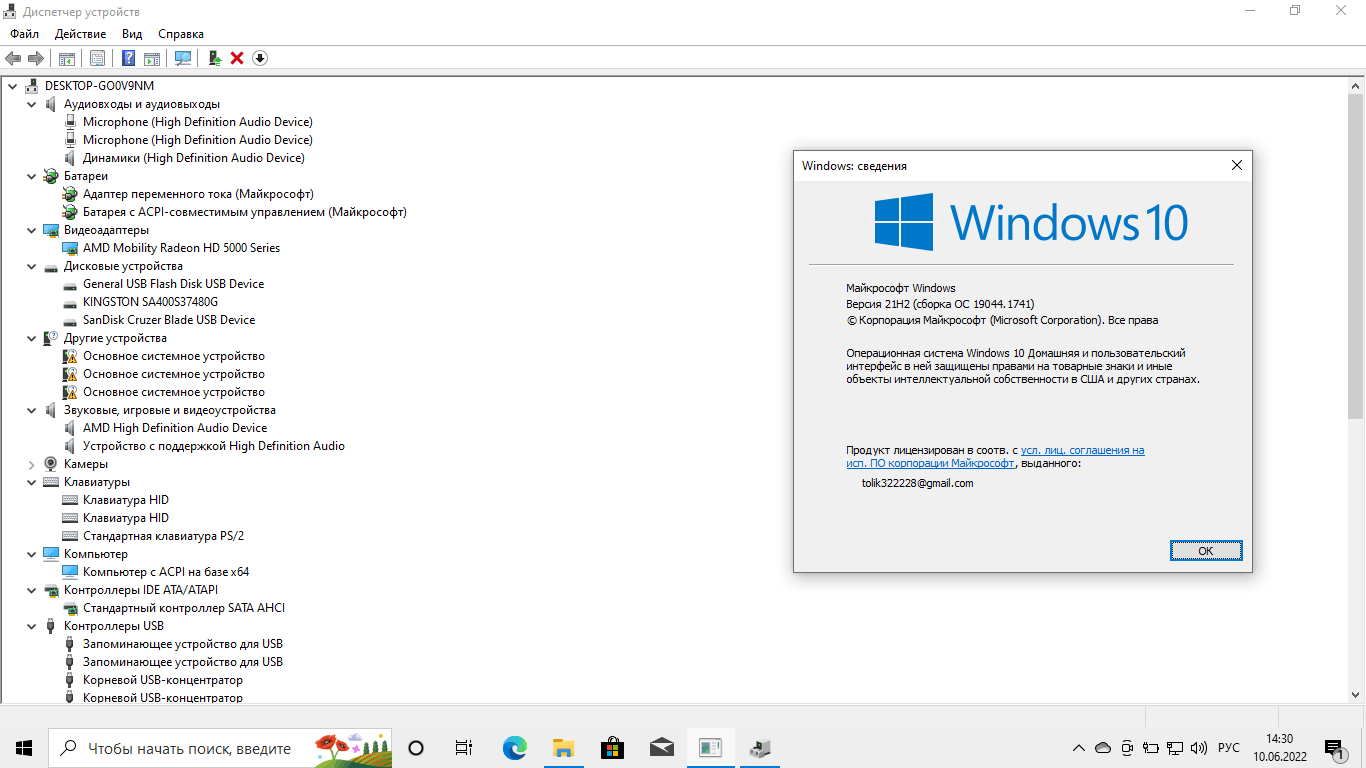This screenshot has height=768, width=1366.
Task: Close the Windows: сведения dialog
Action: tap(1237, 165)
